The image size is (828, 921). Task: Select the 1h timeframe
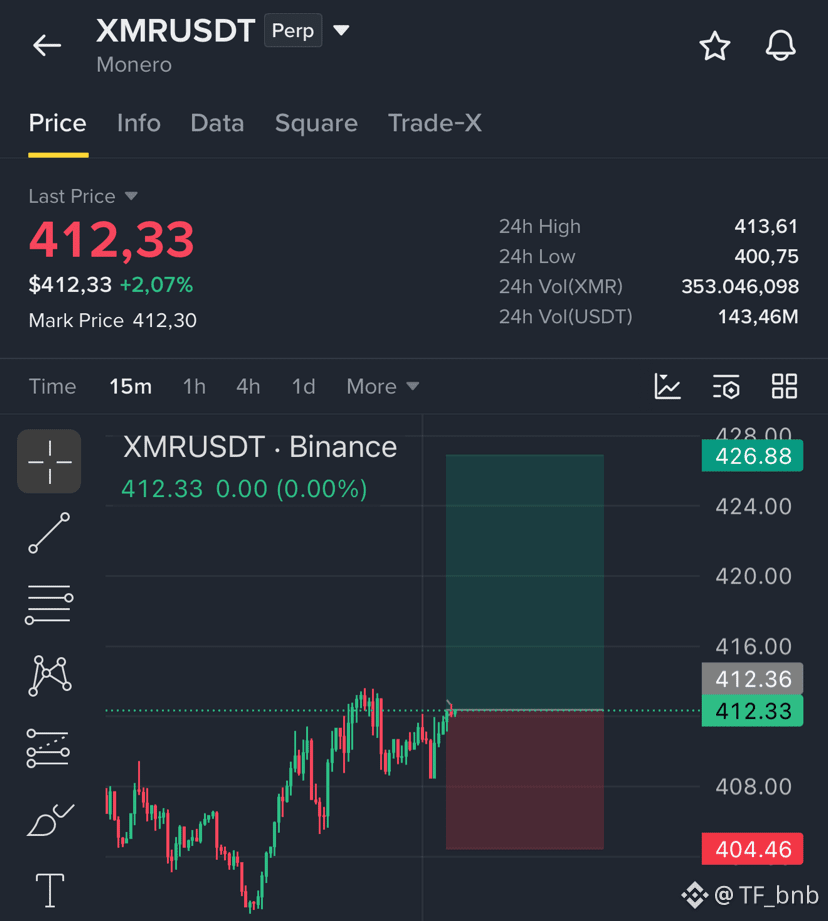click(194, 386)
